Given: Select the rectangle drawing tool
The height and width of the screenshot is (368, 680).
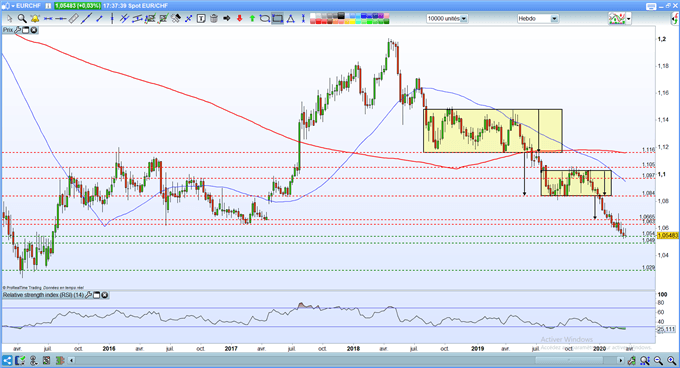Looking at the screenshot, I should (x=278, y=18).
